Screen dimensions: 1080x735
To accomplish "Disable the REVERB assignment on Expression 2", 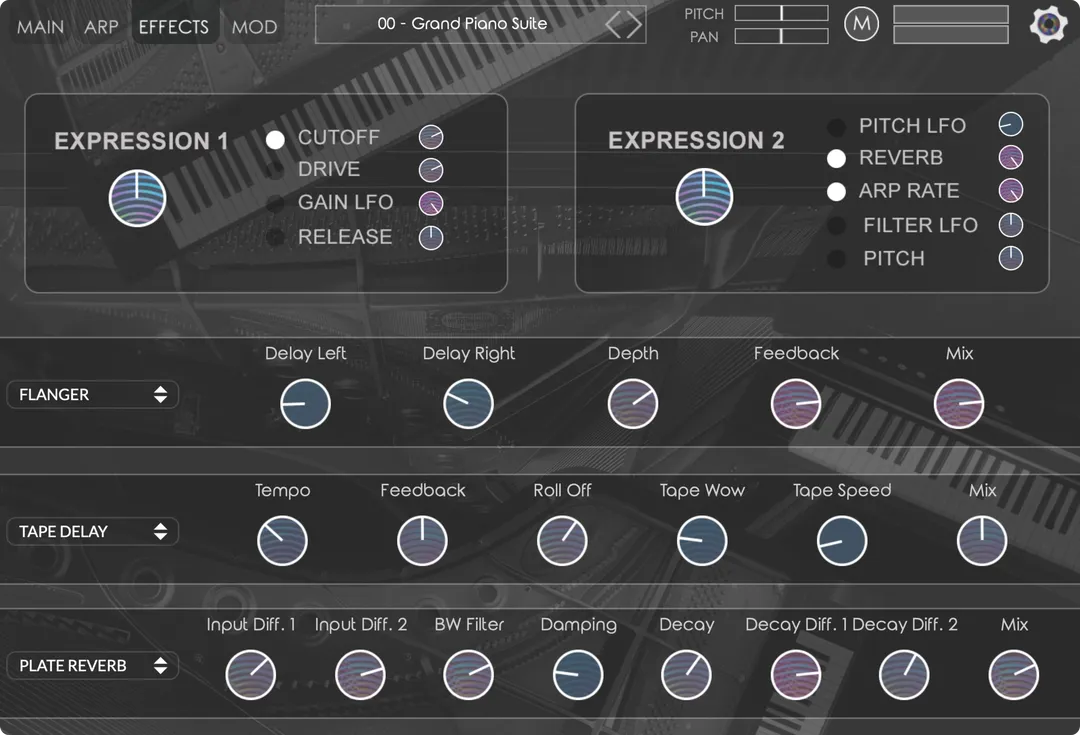I will pos(836,158).
